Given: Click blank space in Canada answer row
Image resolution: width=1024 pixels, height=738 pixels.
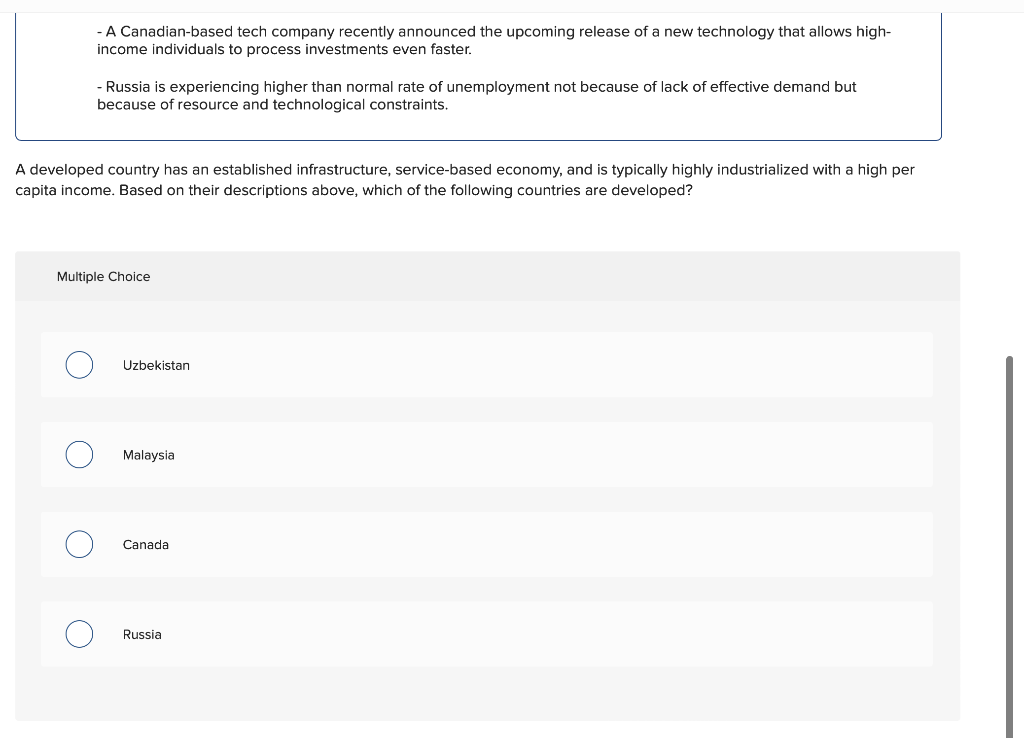Looking at the screenshot, I should (x=555, y=544).
